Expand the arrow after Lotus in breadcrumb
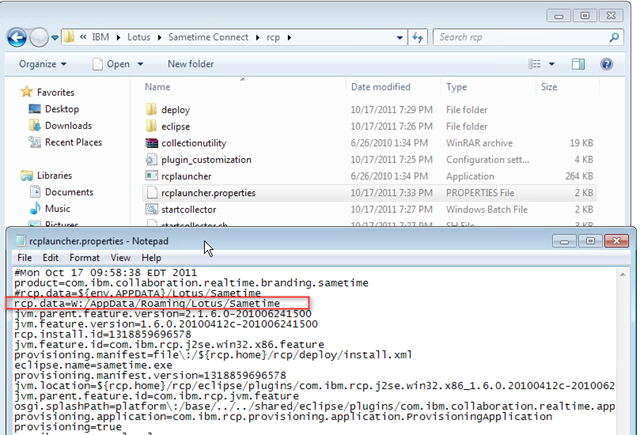 click(159, 38)
